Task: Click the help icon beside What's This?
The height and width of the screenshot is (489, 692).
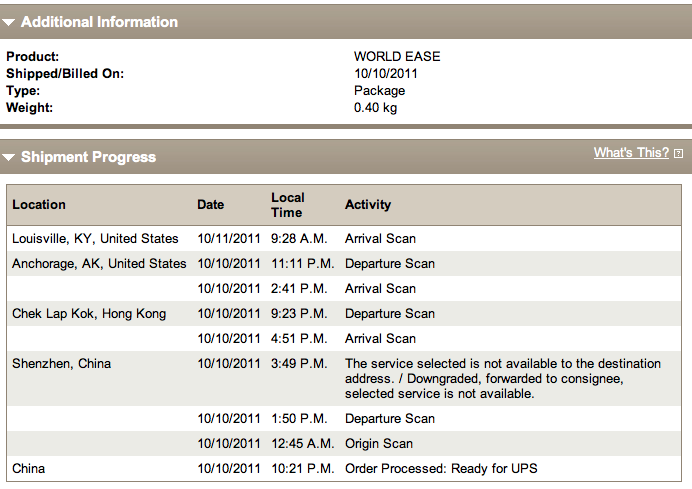Action: (x=679, y=153)
